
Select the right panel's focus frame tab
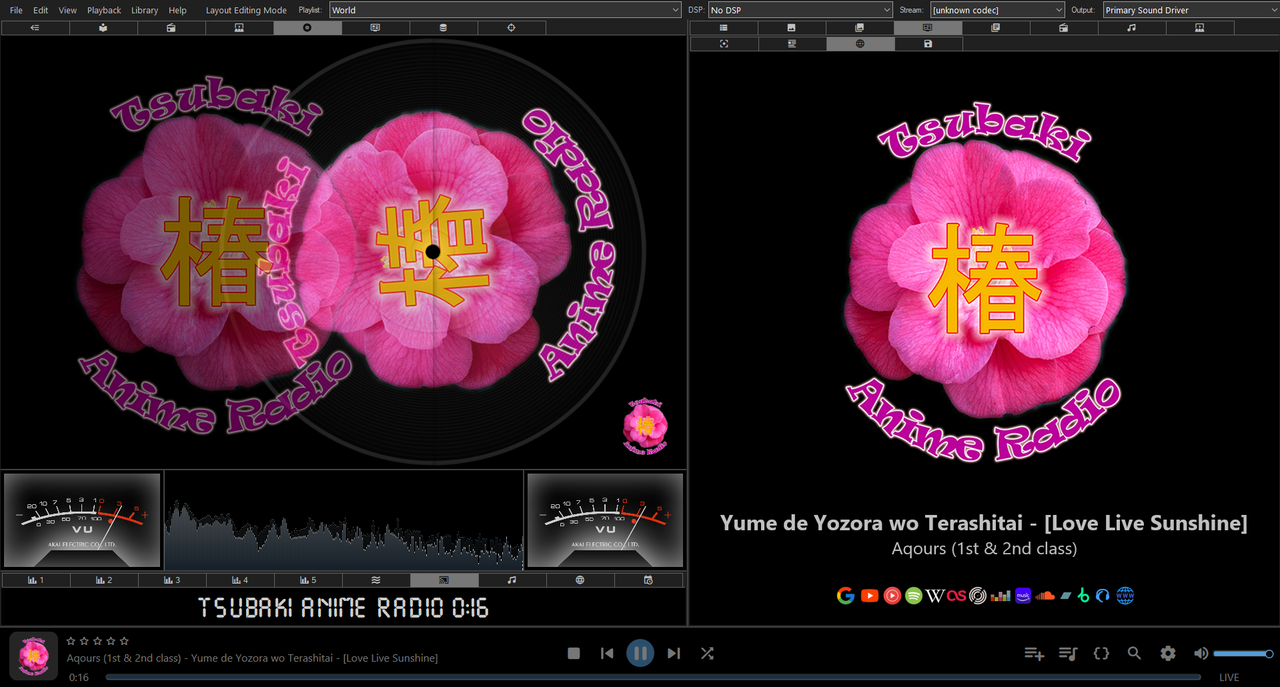[723, 44]
